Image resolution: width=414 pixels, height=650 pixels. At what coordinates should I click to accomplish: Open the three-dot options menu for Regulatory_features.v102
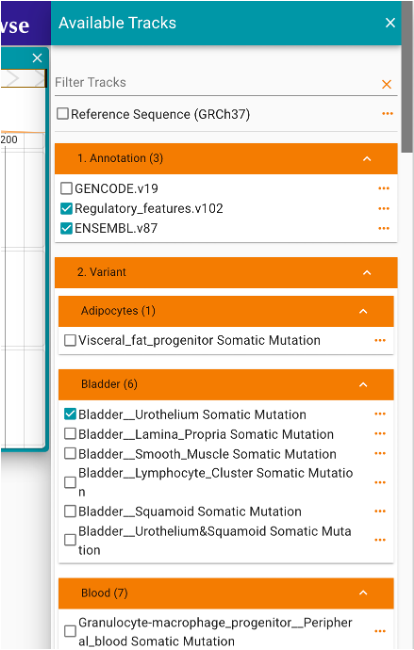point(384,209)
